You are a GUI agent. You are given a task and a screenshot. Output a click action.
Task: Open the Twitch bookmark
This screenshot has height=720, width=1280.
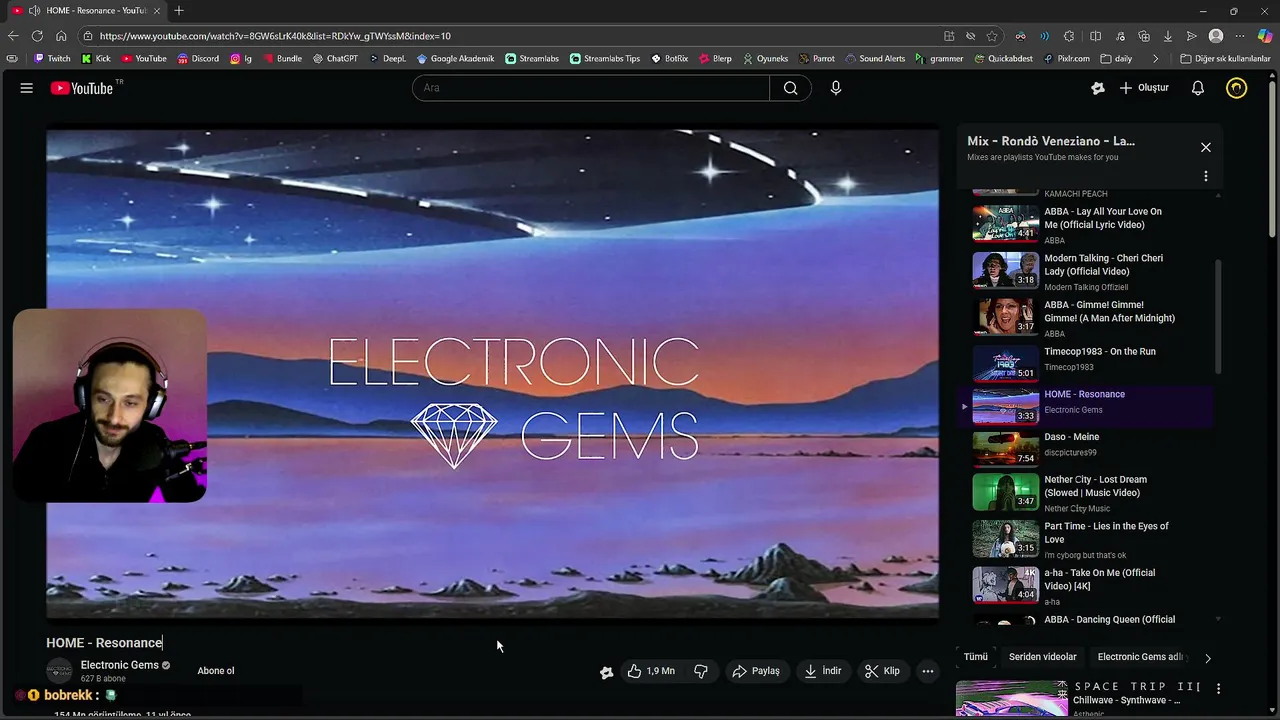(52, 59)
